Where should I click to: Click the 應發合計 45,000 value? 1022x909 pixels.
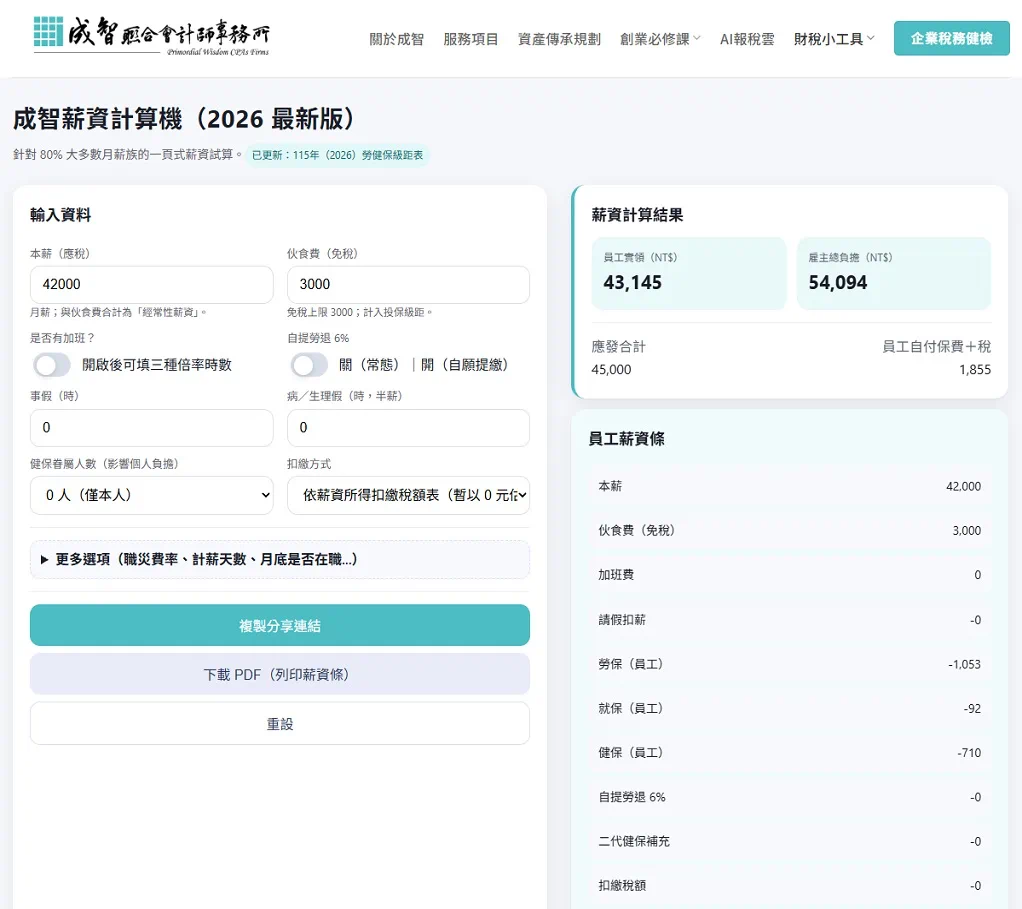611,369
